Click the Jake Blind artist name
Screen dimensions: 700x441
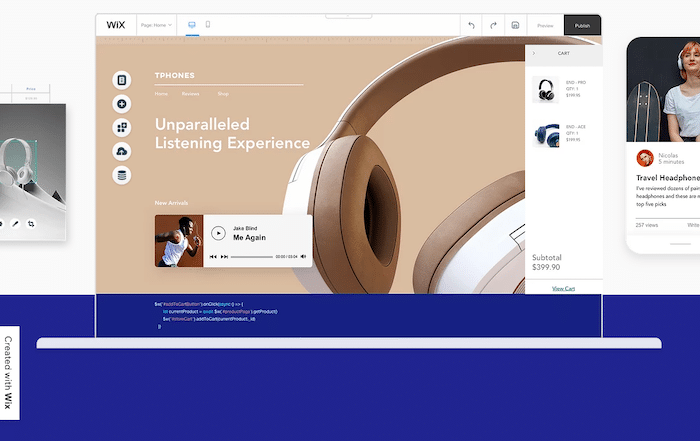(x=245, y=228)
